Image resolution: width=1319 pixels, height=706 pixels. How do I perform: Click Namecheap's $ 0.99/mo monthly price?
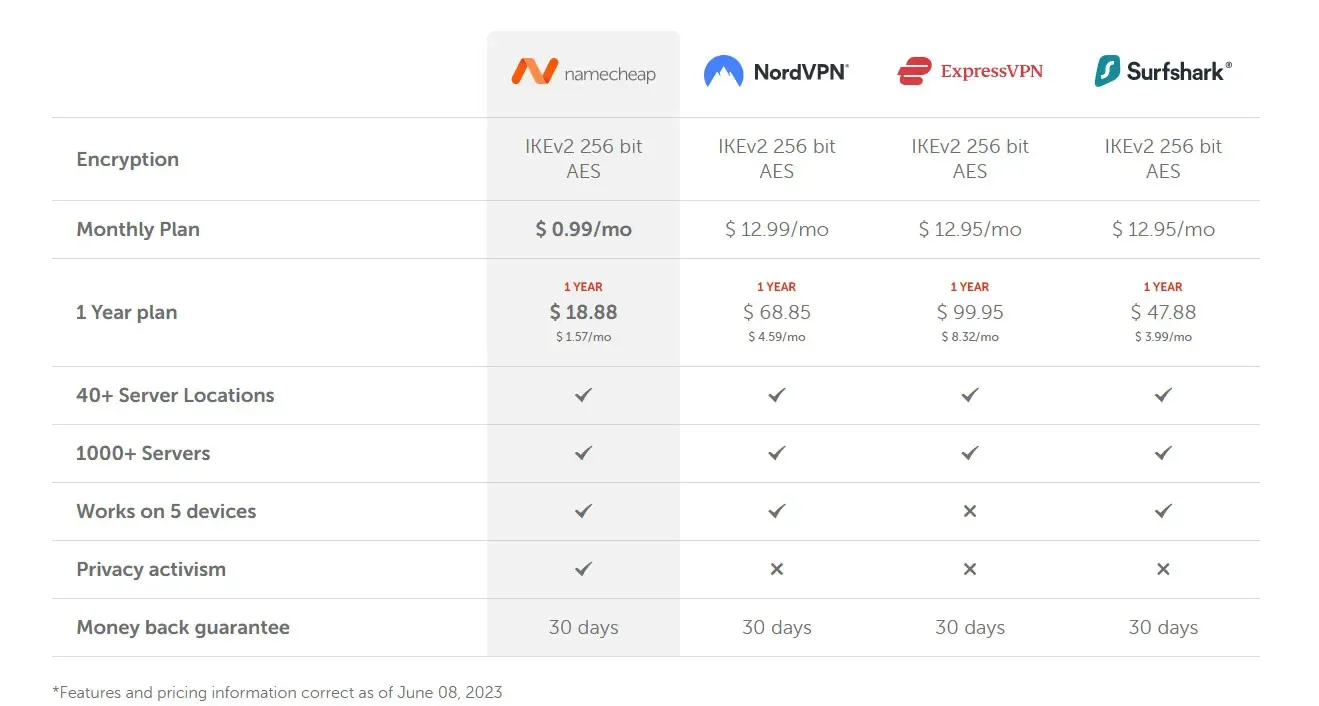coord(583,229)
